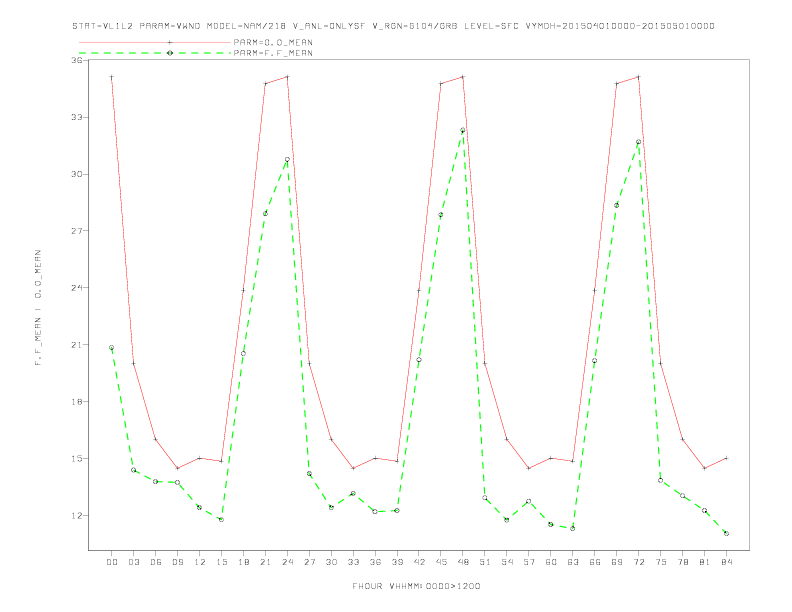This screenshot has width=792, height=612.
Task: Click the x-axis forecast hour label 57
Action: pos(529,562)
